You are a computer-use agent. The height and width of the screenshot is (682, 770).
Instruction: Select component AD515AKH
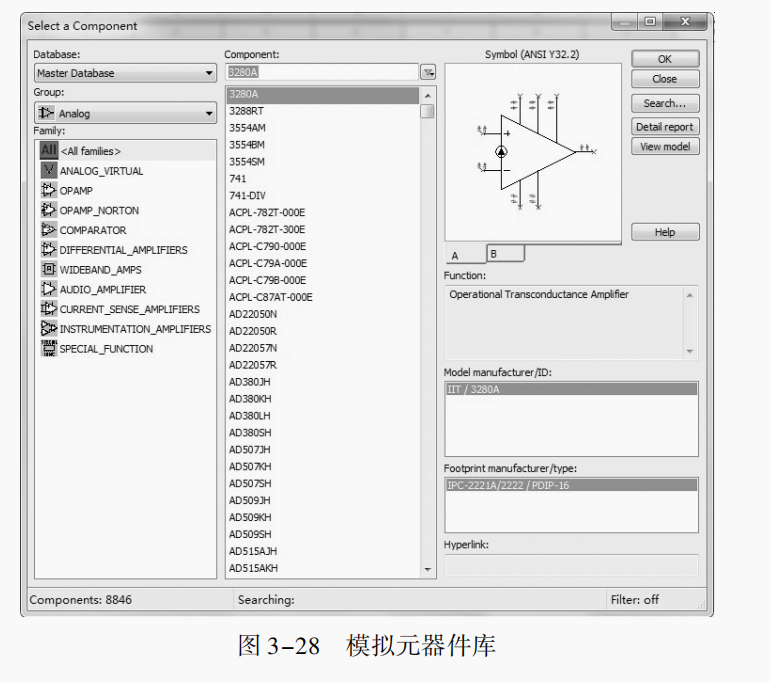click(323, 568)
